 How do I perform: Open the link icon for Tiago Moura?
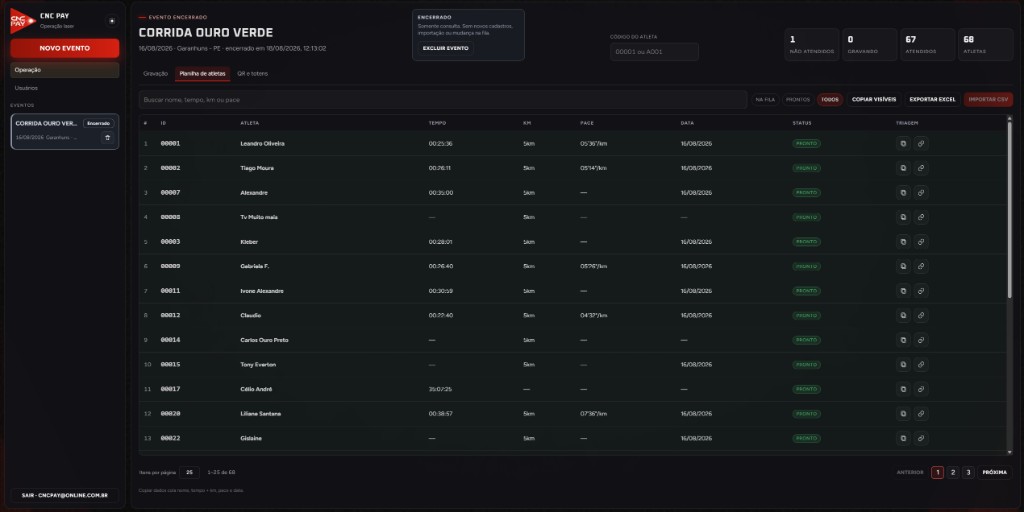coord(921,168)
